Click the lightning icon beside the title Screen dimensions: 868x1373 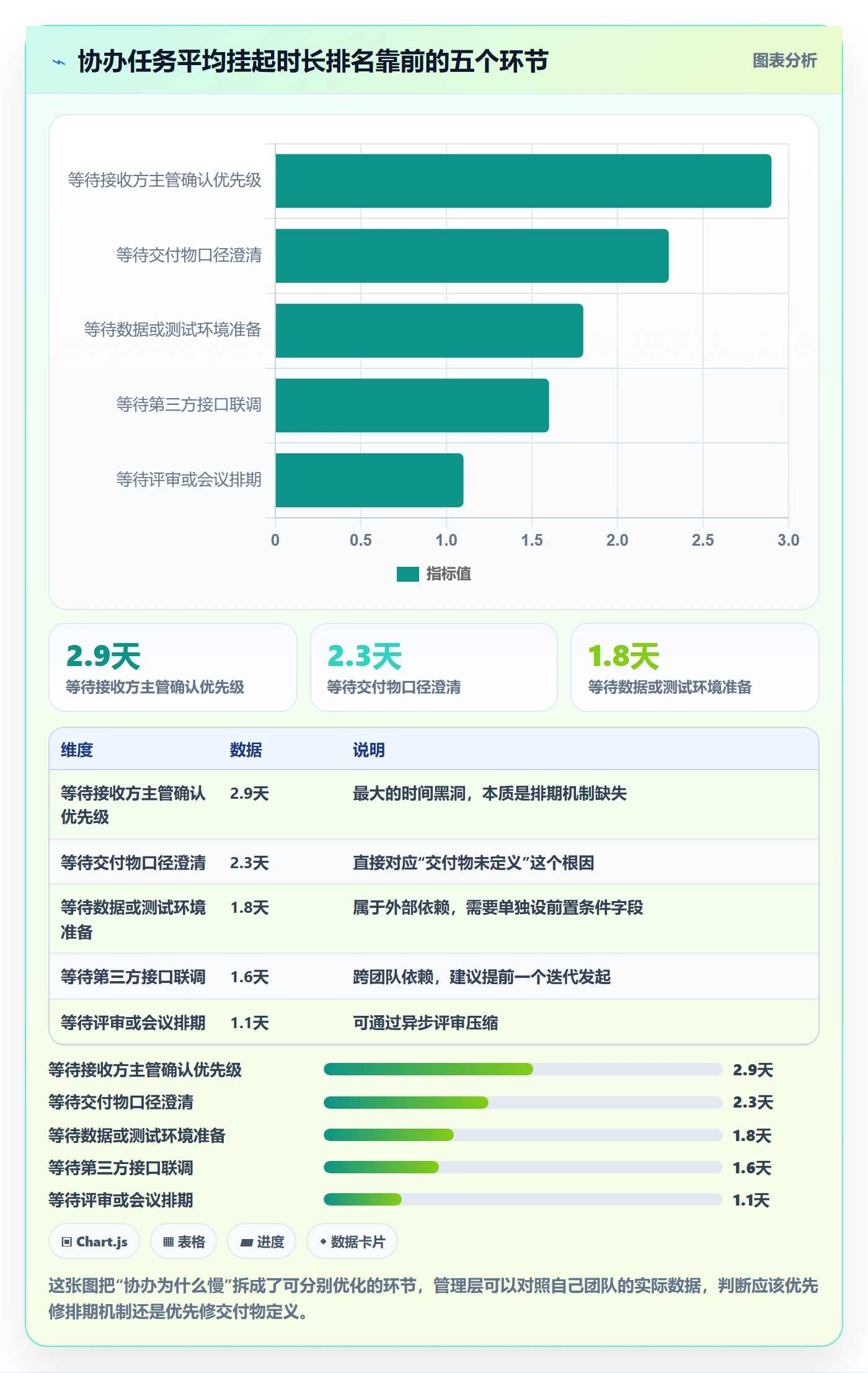point(59,62)
